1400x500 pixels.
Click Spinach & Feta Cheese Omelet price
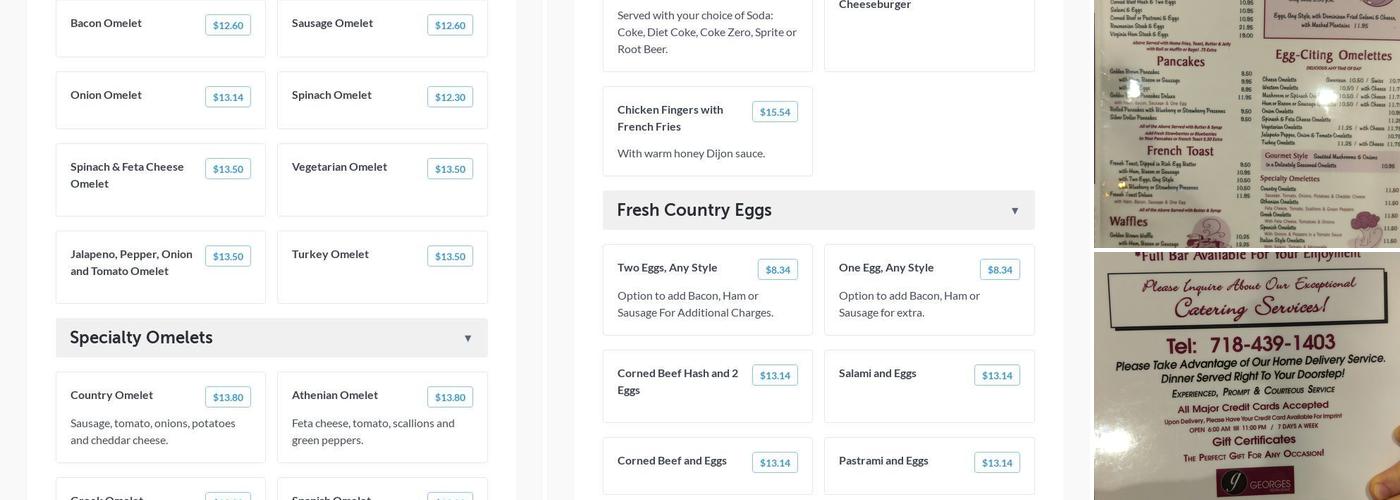pos(228,169)
